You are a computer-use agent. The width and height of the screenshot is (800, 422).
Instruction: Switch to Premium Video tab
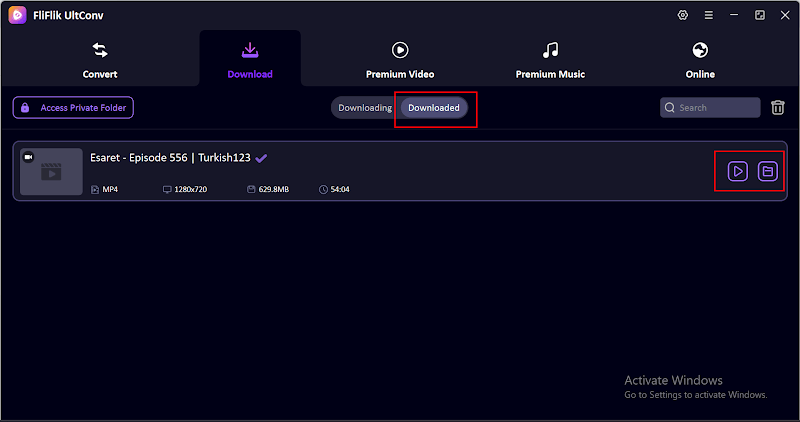click(400, 60)
